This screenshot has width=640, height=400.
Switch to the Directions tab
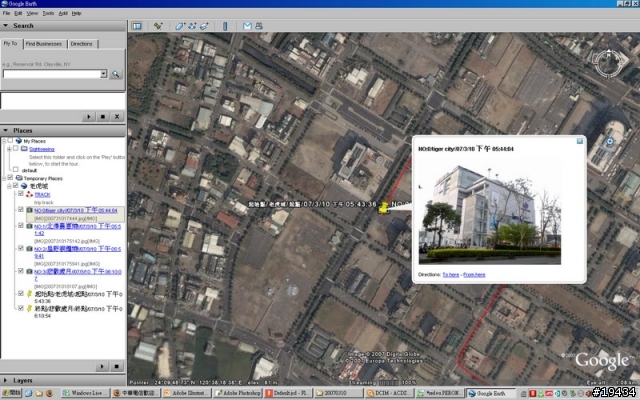click(x=81, y=44)
